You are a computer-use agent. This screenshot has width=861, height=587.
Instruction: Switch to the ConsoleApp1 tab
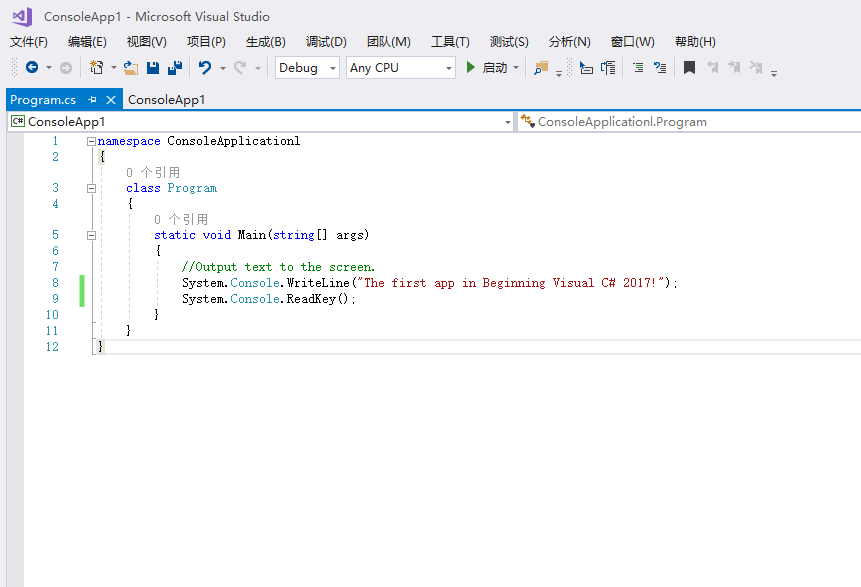[x=166, y=100]
